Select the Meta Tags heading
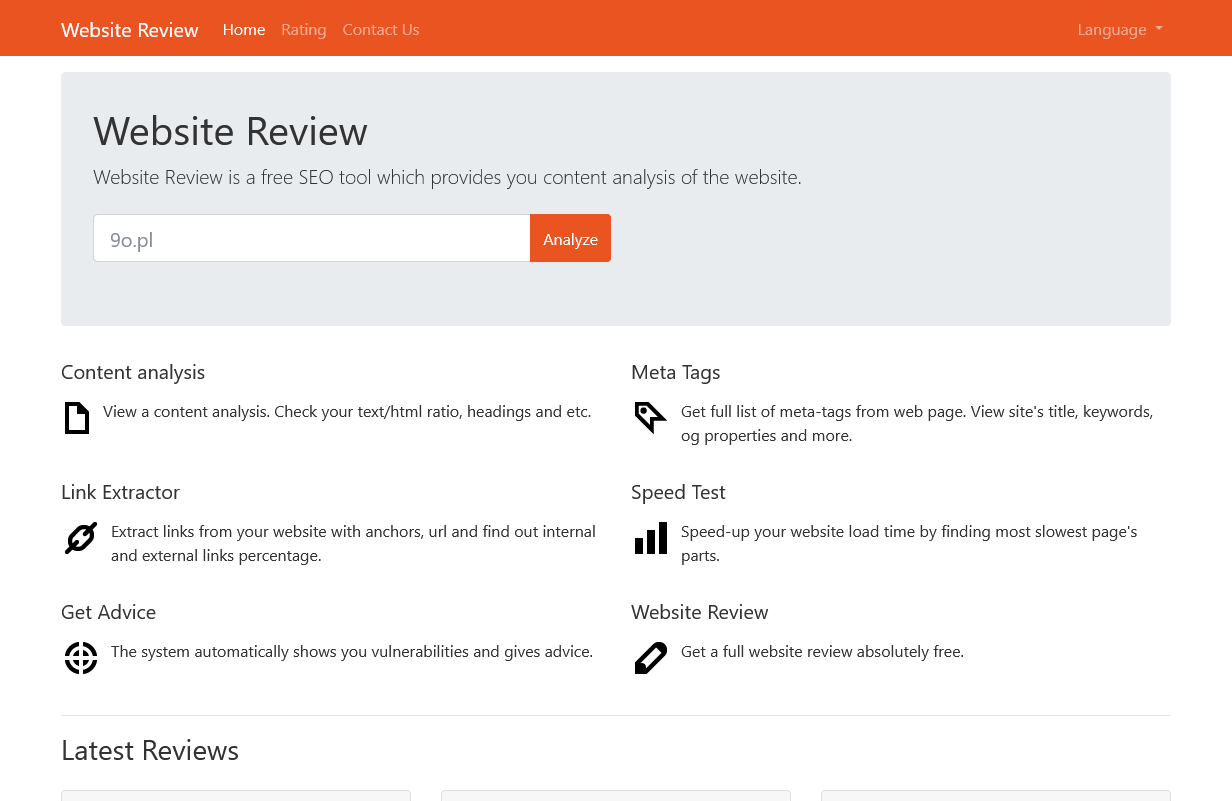The height and width of the screenshot is (801, 1232). coord(675,372)
